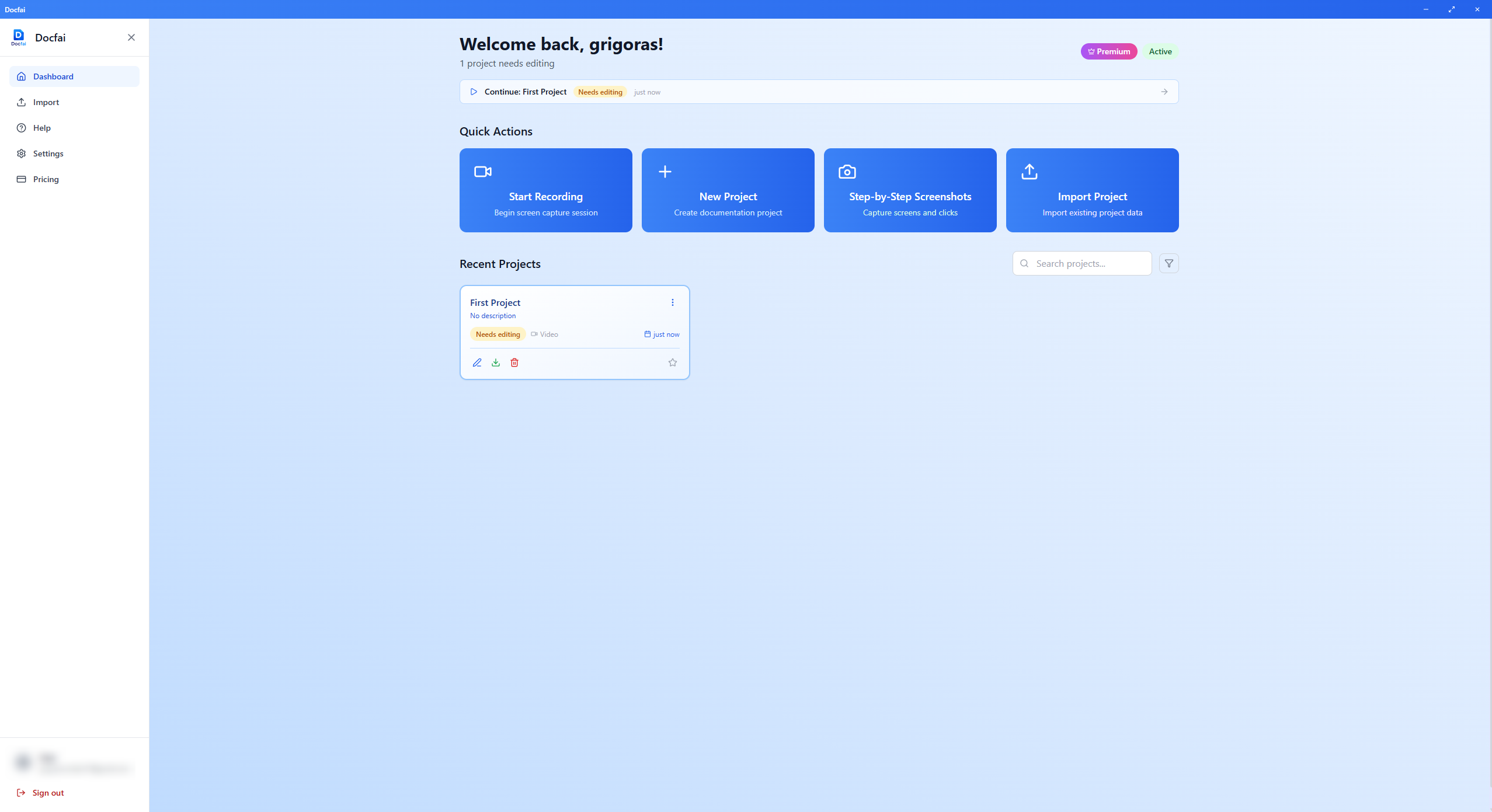Collapse the sidebar with the X icon

pos(131,37)
